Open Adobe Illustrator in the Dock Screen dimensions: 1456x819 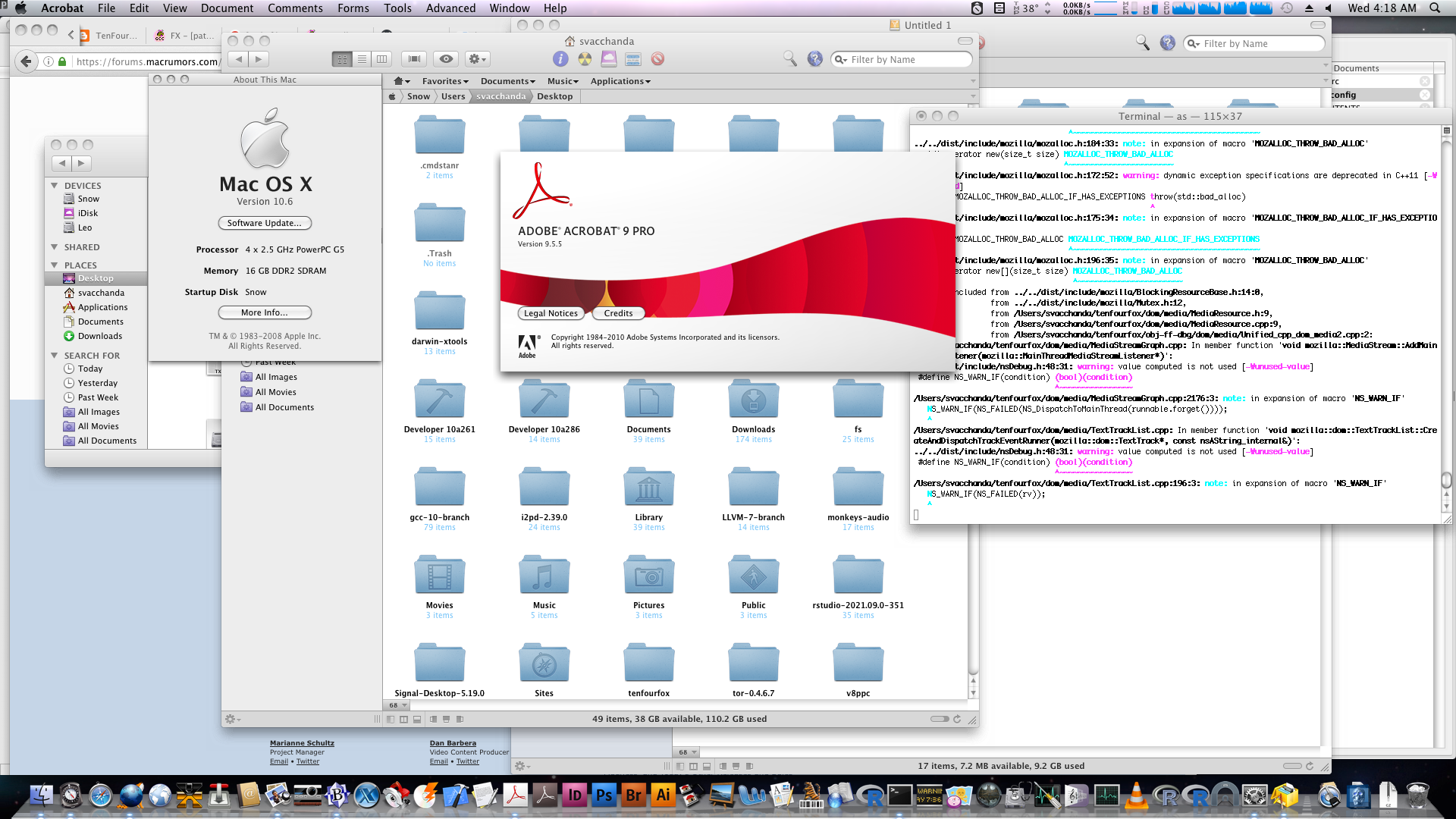[663, 795]
